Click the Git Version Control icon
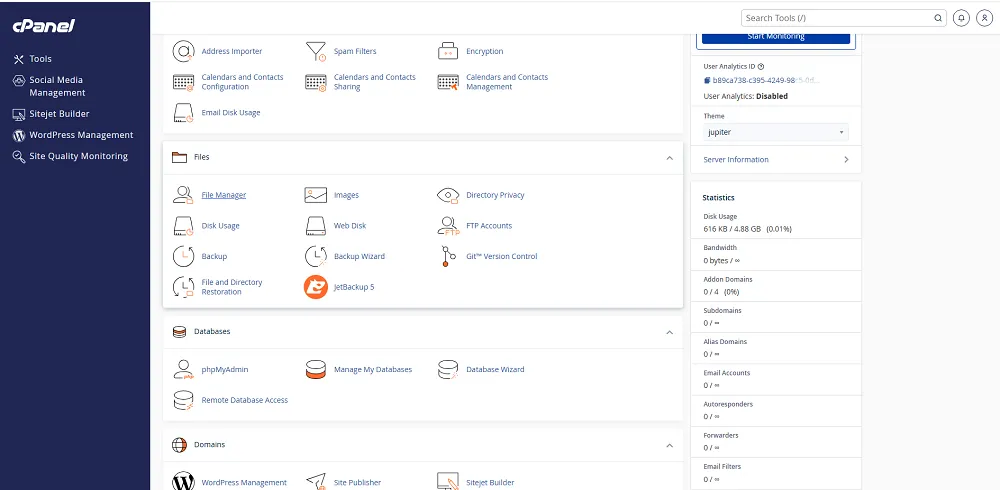This screenshot has height=490, width=1000. pos(448,256)
